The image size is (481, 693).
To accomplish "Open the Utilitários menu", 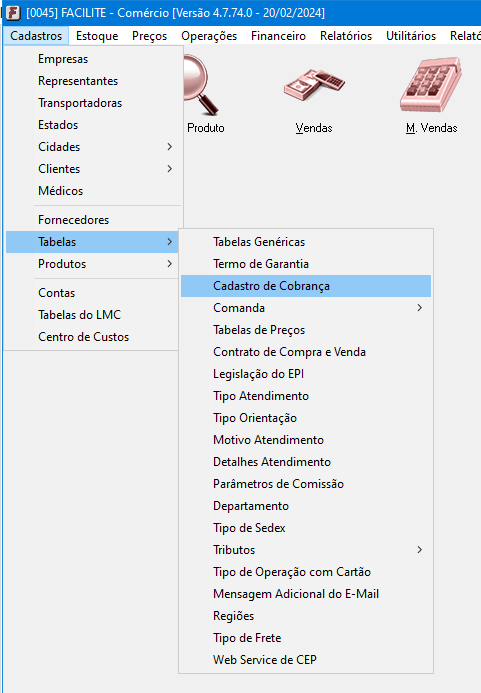I will click(x=411, y=36).
